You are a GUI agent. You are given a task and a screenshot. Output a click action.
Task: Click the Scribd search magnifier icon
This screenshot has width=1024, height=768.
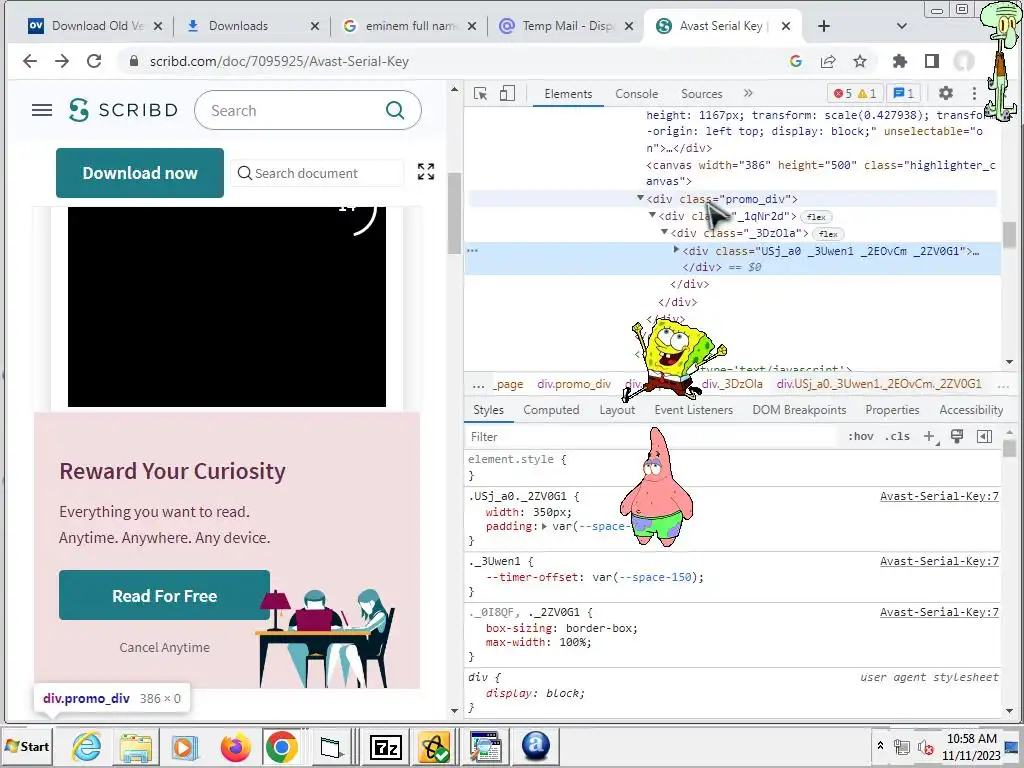[x=395, y=110]
